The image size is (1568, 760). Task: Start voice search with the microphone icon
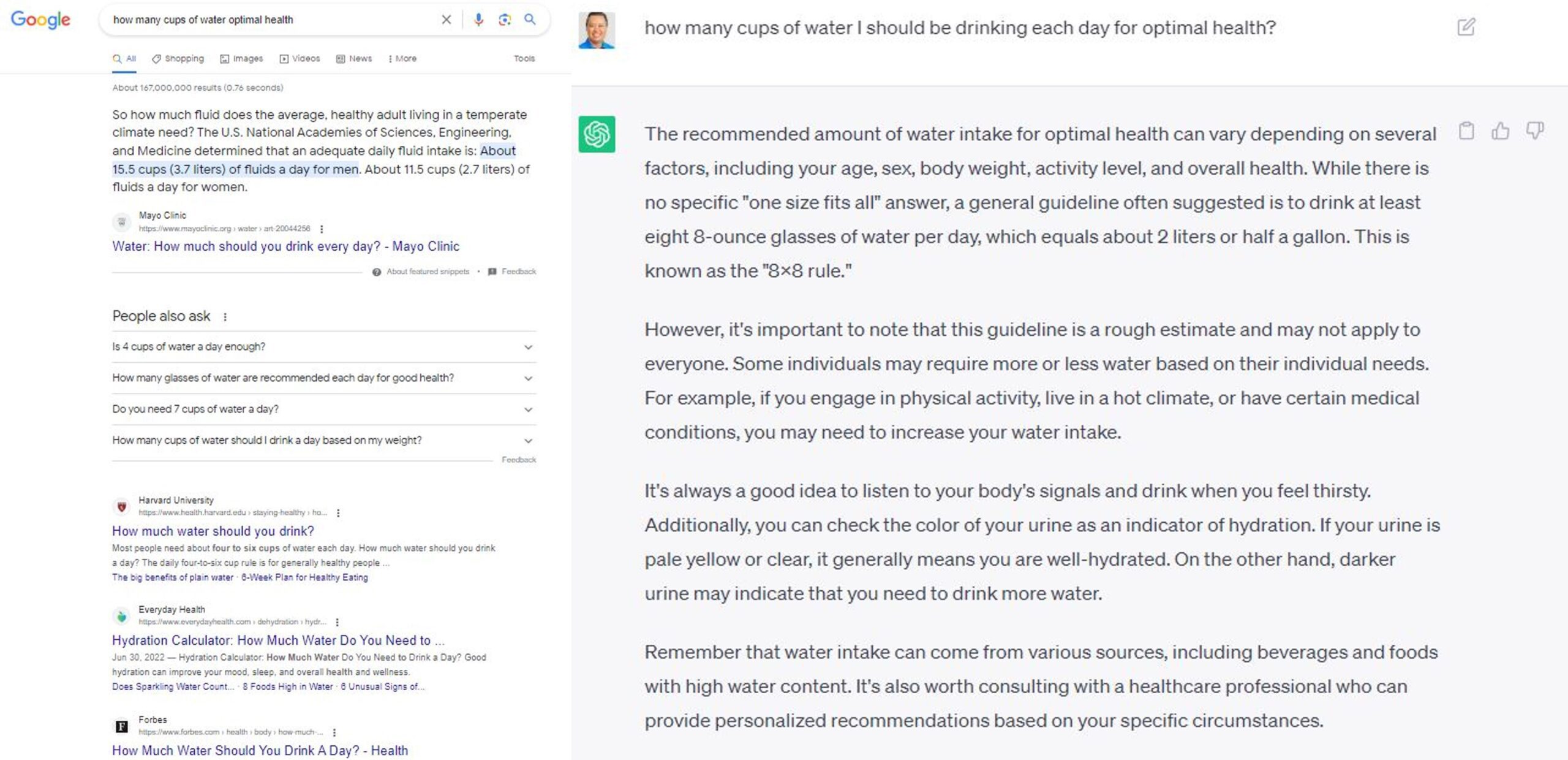coord(478,20)
